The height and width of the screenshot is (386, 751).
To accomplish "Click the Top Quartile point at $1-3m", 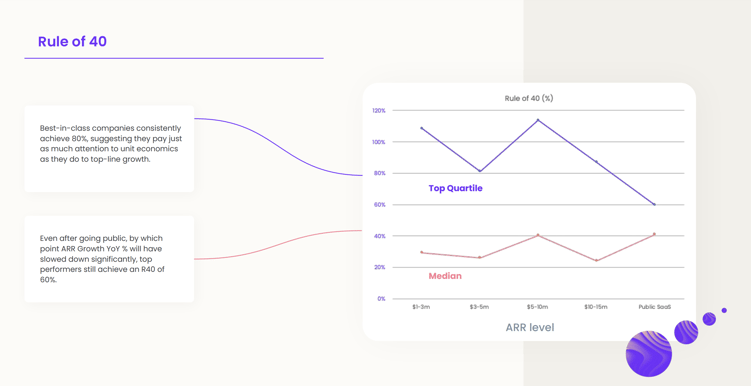I will [x=421, y=128].
